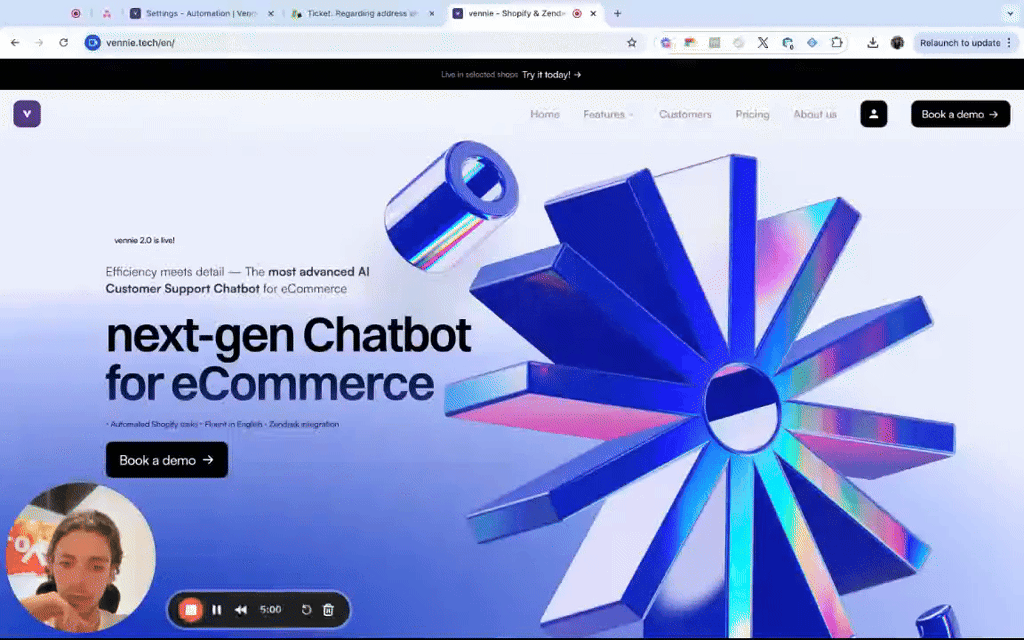Close the Ticket Regarding address tab
The height and width of the screenshot is (640, 1024).
tap(432, 13)
